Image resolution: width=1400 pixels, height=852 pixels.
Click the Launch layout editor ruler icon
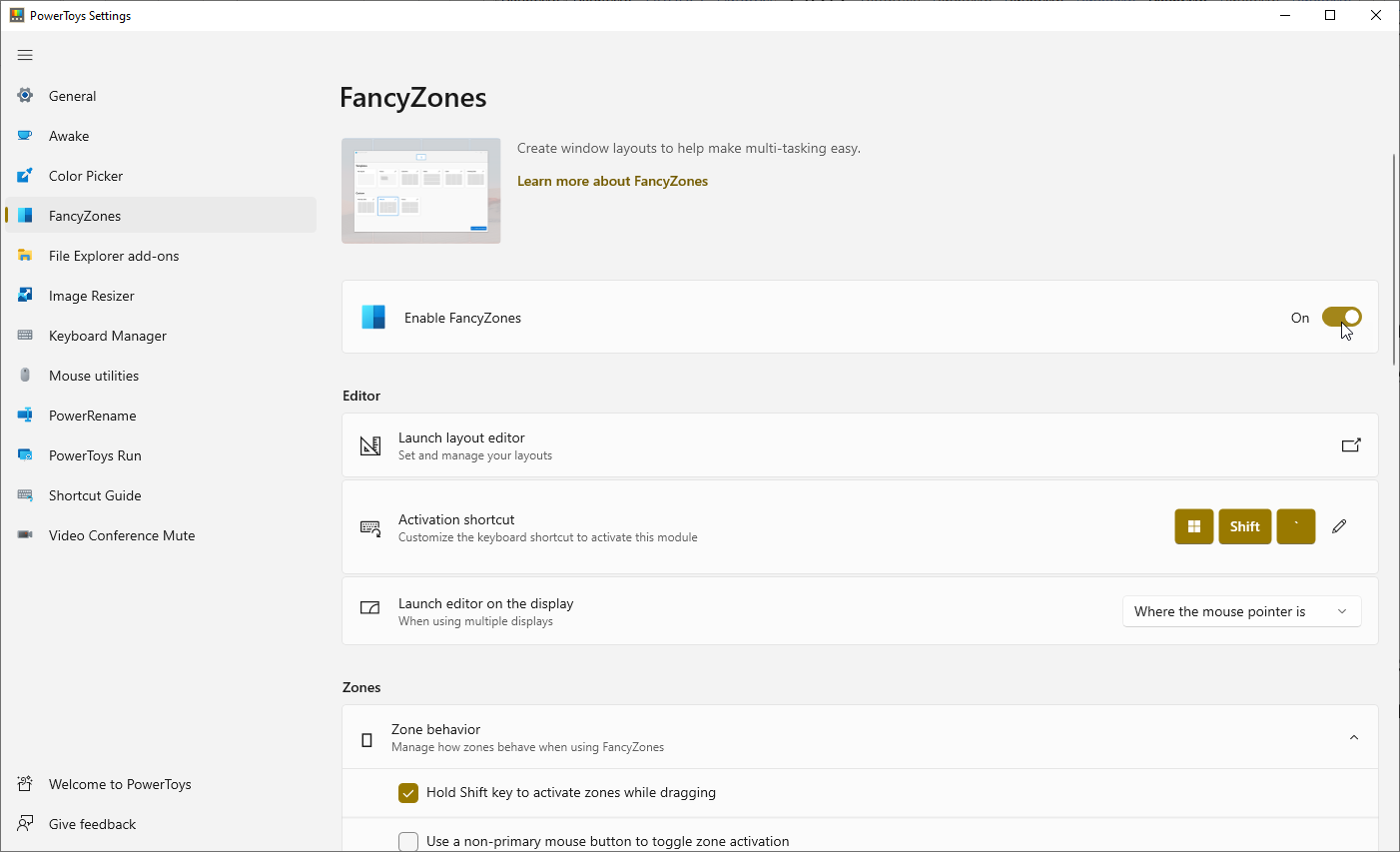(x=370, y=445)
